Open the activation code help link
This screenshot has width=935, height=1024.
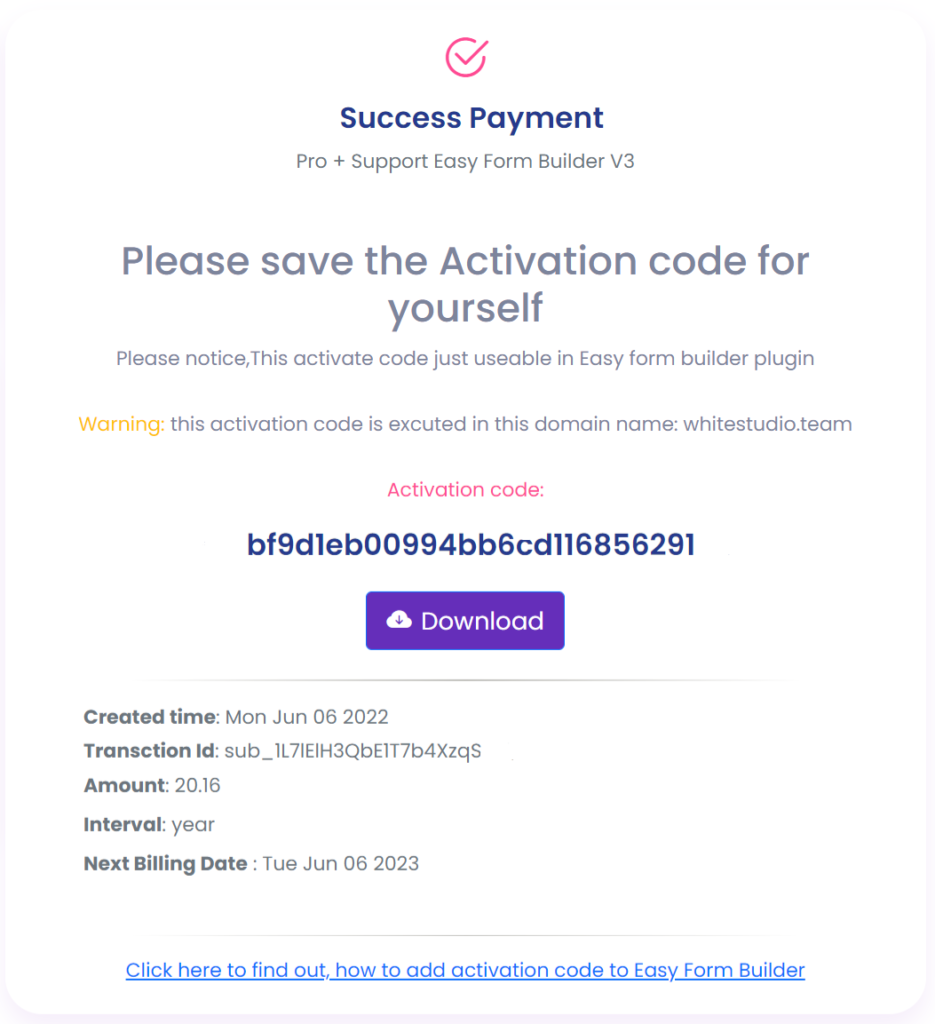tap(465, 970)
